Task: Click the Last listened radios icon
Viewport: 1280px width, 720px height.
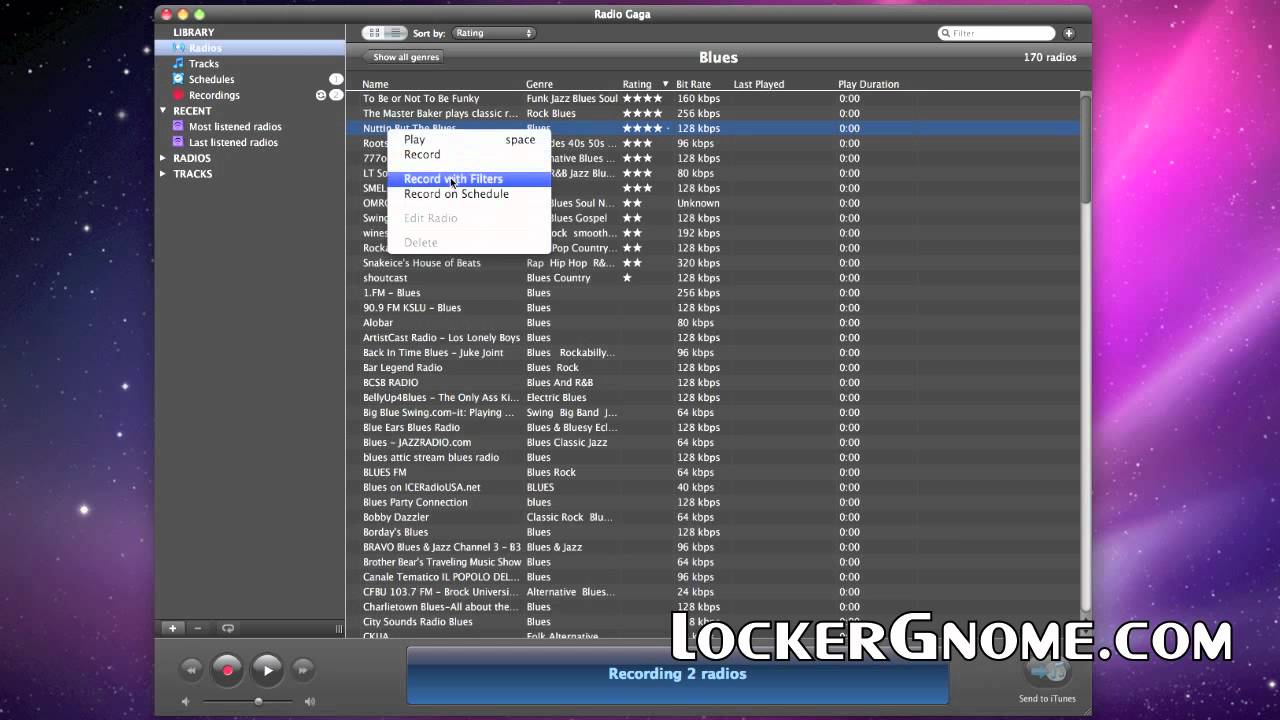Action: pyautogui.click(x=178, y=142)
